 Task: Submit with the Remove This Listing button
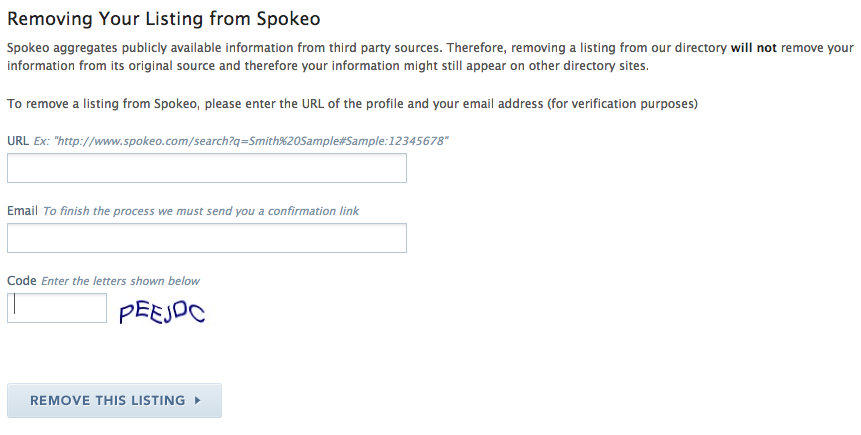pos(114,400)
